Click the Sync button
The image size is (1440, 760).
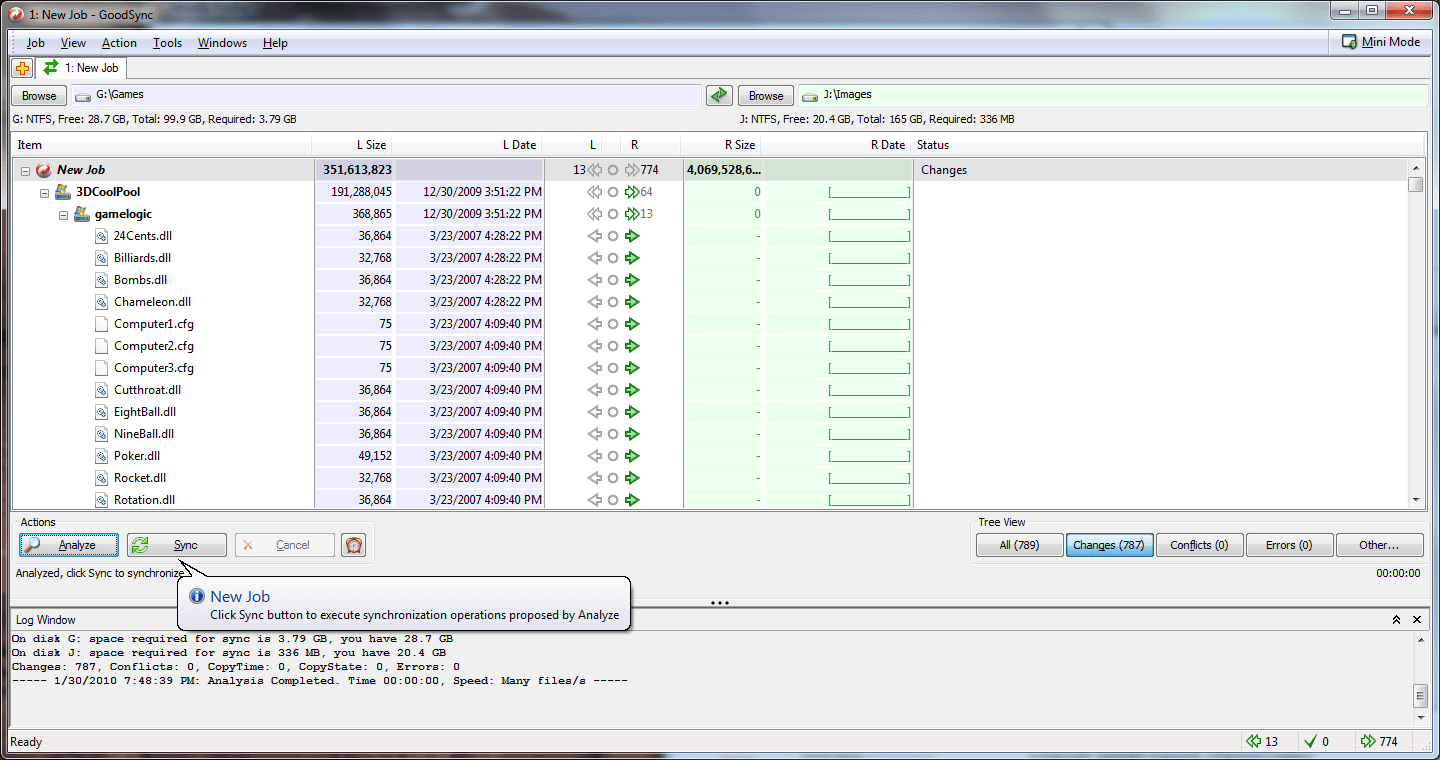click(177, 545)
